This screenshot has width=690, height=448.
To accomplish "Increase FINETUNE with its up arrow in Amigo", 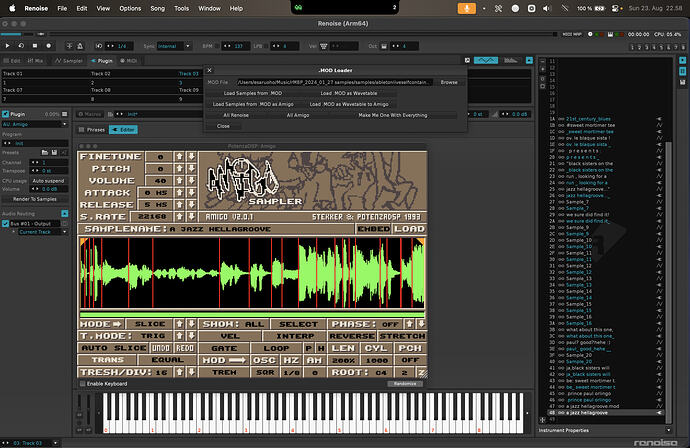I will (180, 157).
